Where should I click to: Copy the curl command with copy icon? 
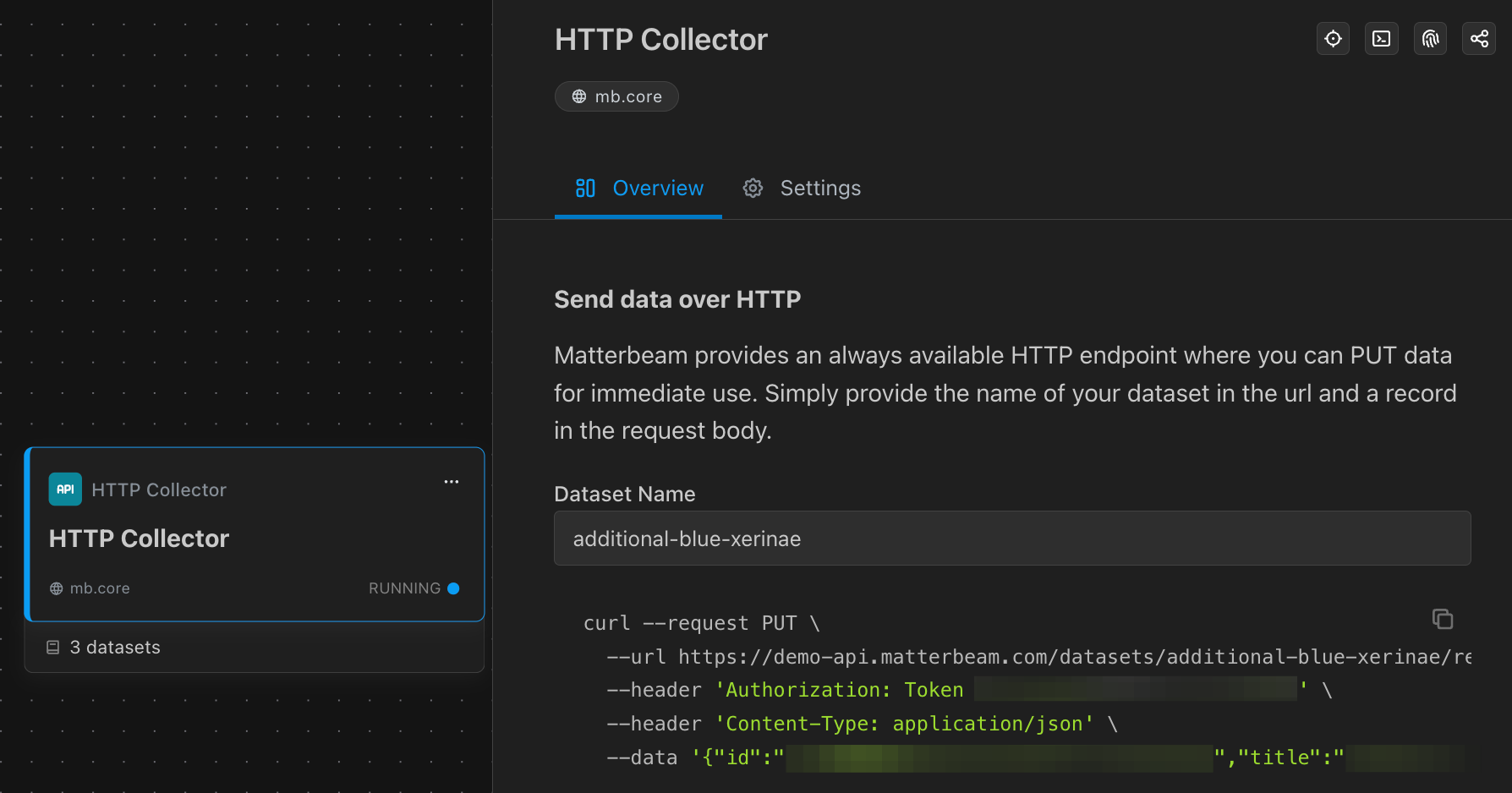[x=1443, y=619]
